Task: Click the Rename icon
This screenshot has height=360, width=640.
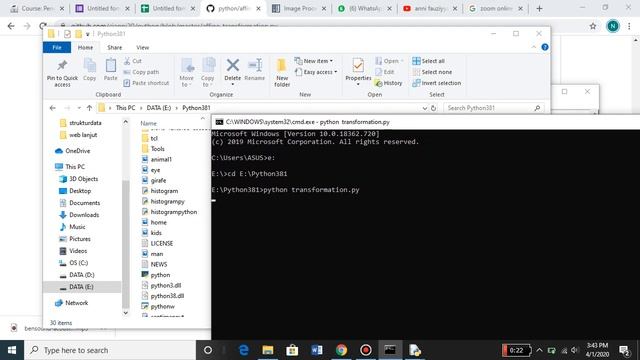Action: click(255, 65)
